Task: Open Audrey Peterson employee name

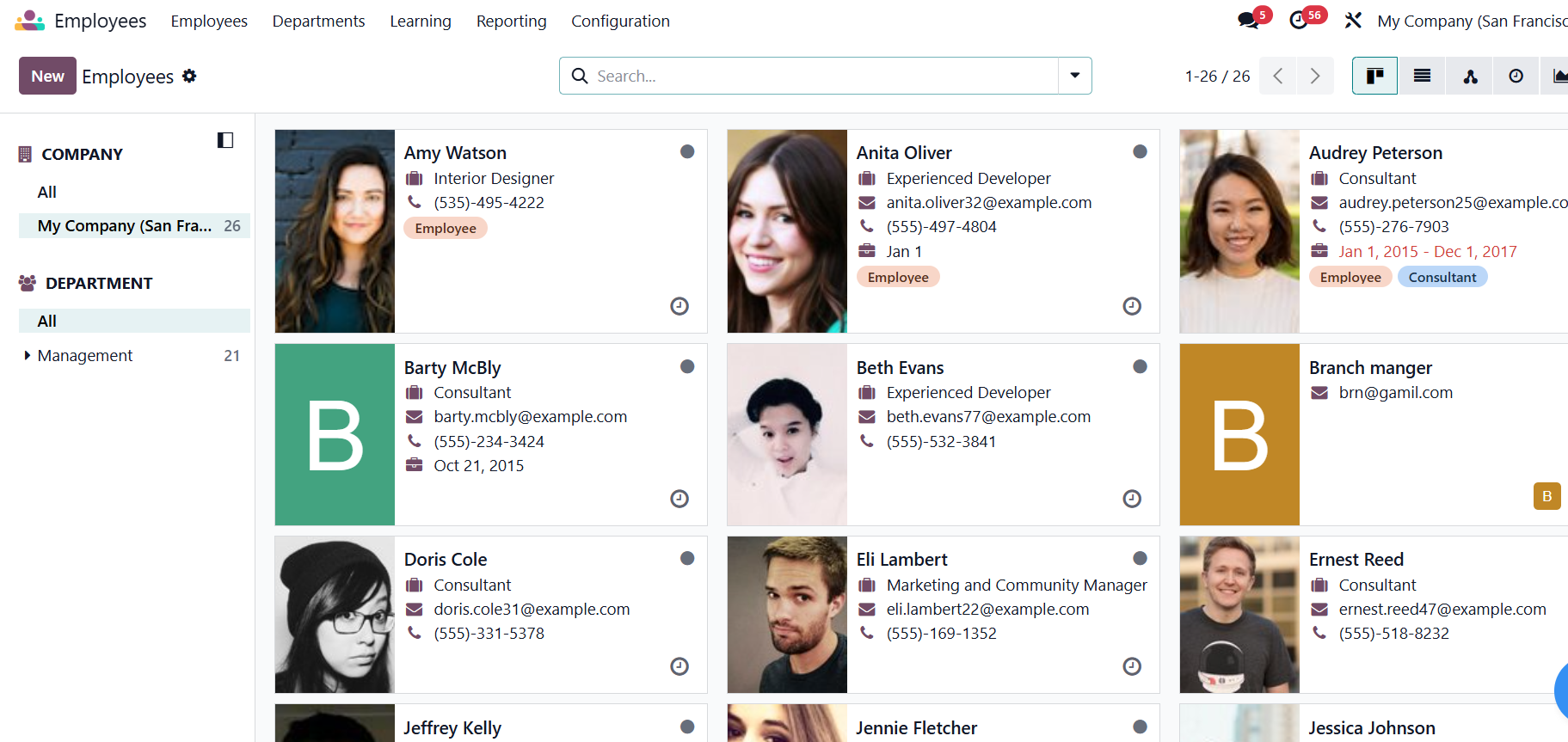Action: click(x=1375, y=152)
